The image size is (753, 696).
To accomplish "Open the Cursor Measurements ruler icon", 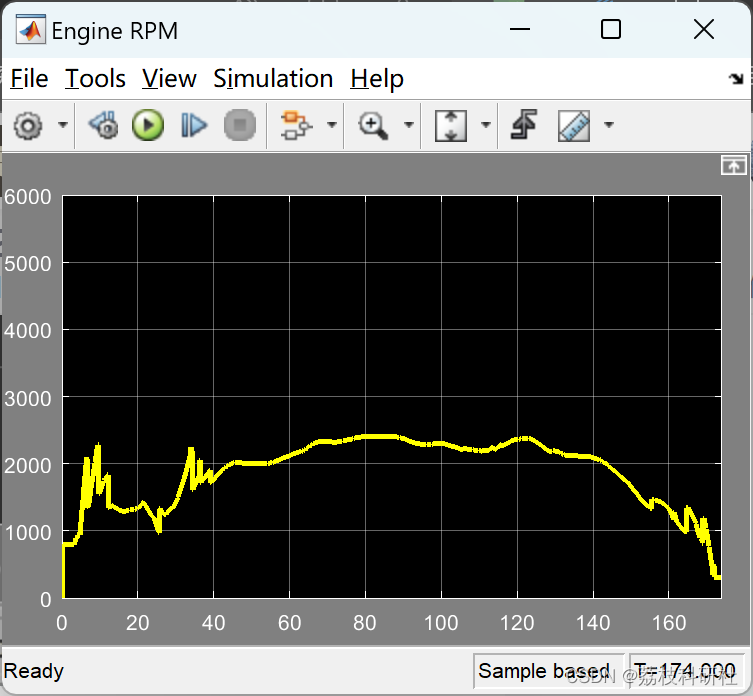I will tap(574, 126).
